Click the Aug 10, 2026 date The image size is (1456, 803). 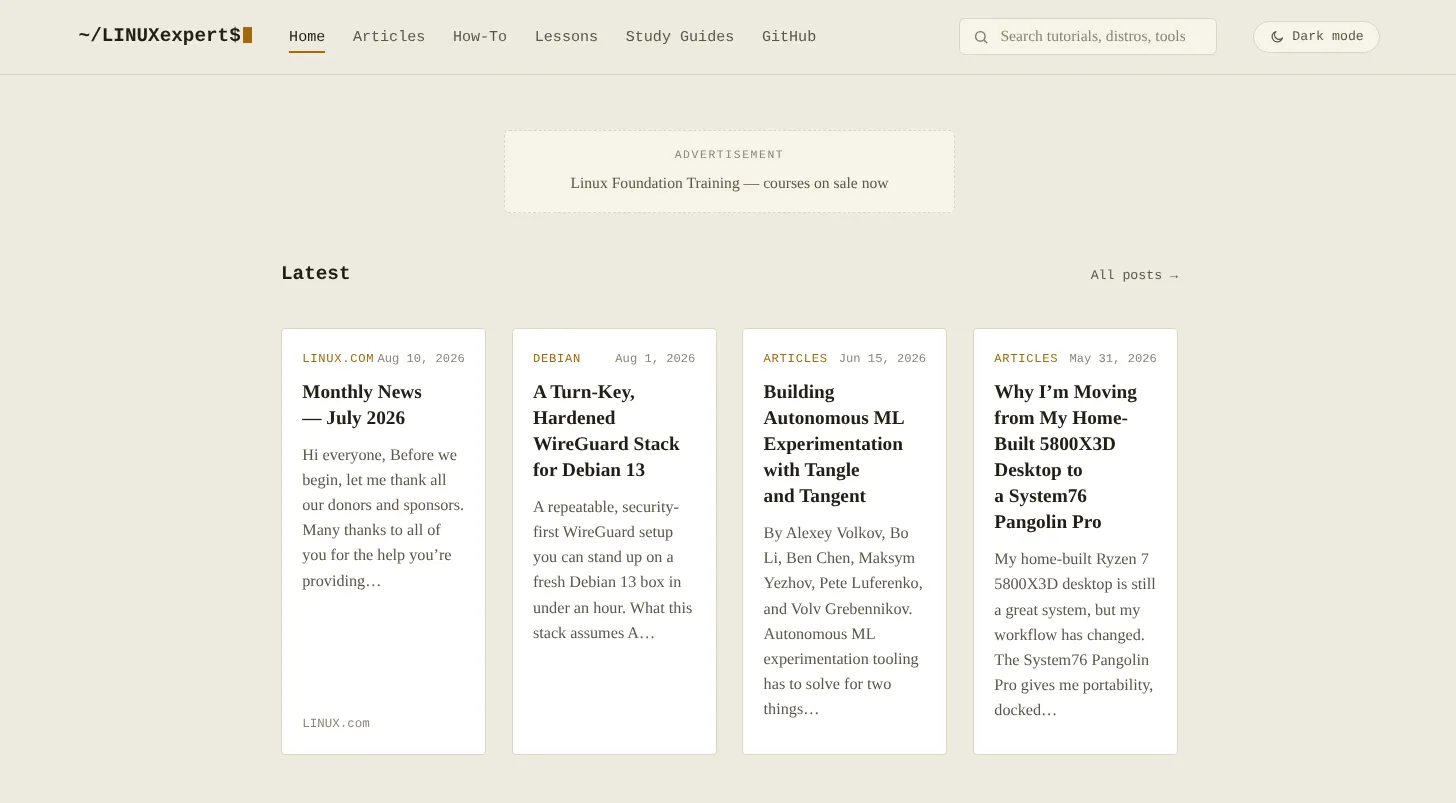pos(421,358)
